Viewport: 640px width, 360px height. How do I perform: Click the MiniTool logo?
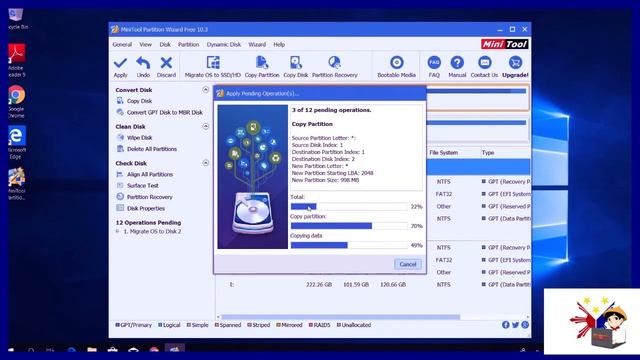(x=504, y=44)
